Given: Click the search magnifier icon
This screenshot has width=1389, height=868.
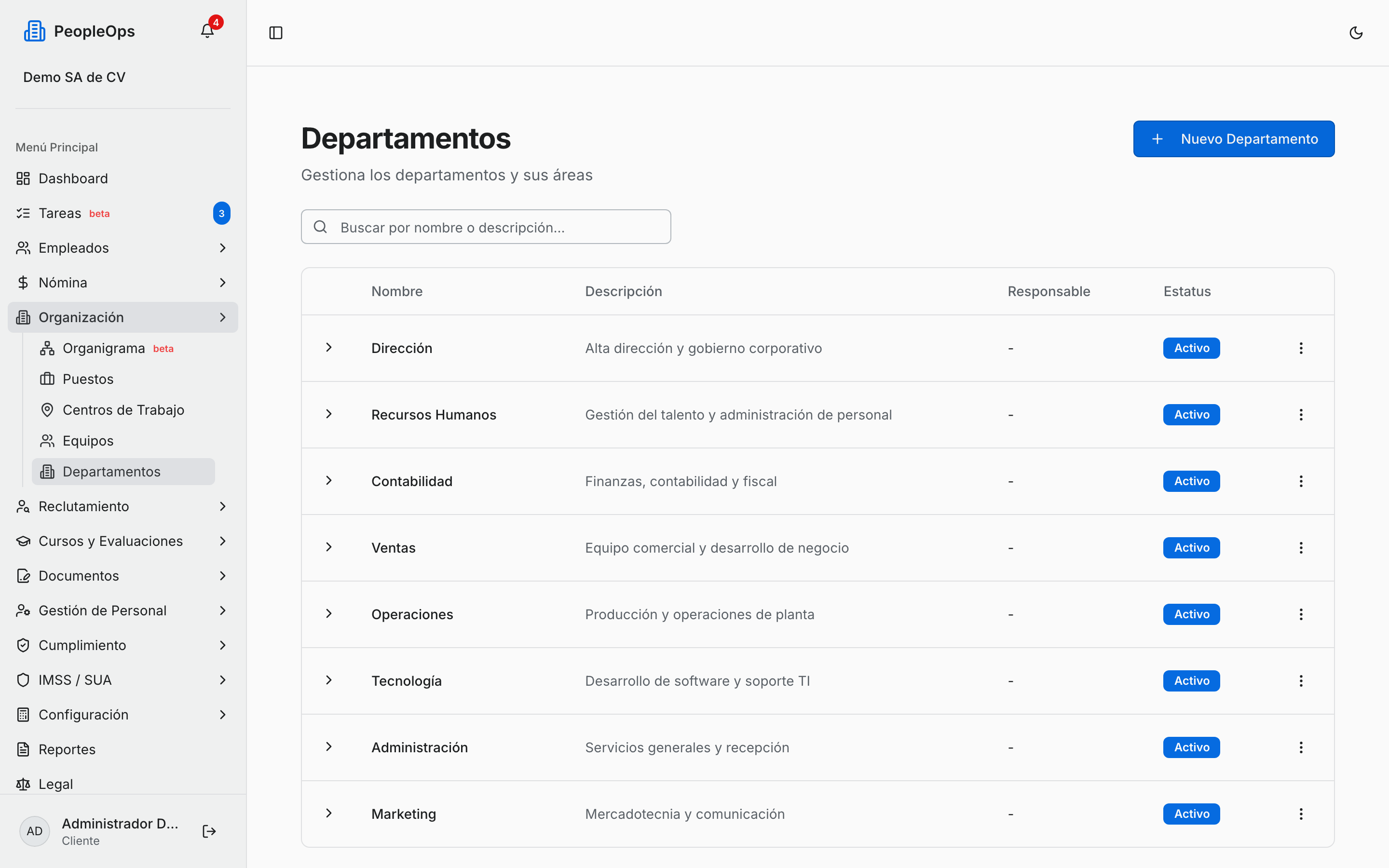Looking at the screenshot, I should pyautogui.click(x=320, y=227).
